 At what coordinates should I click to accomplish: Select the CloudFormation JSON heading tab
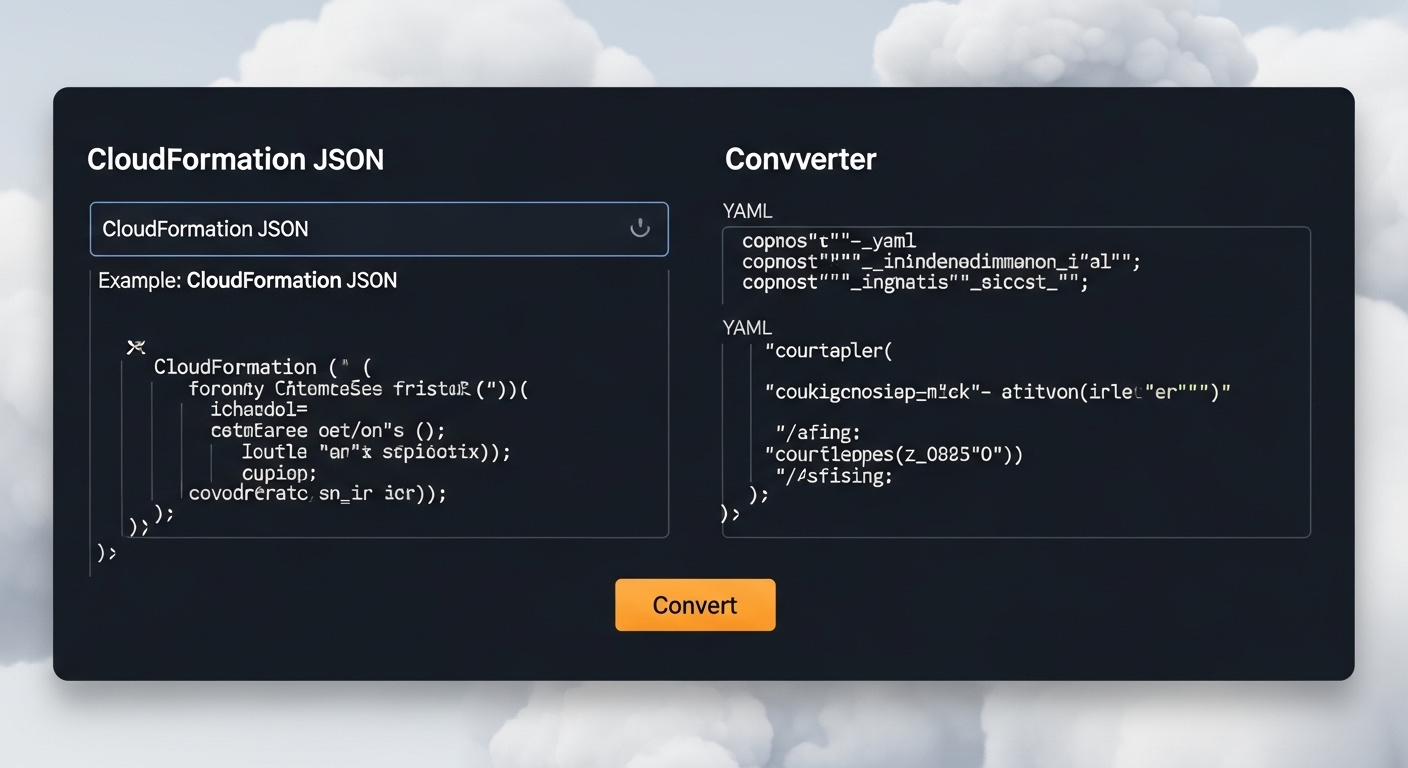click(236, 158)
